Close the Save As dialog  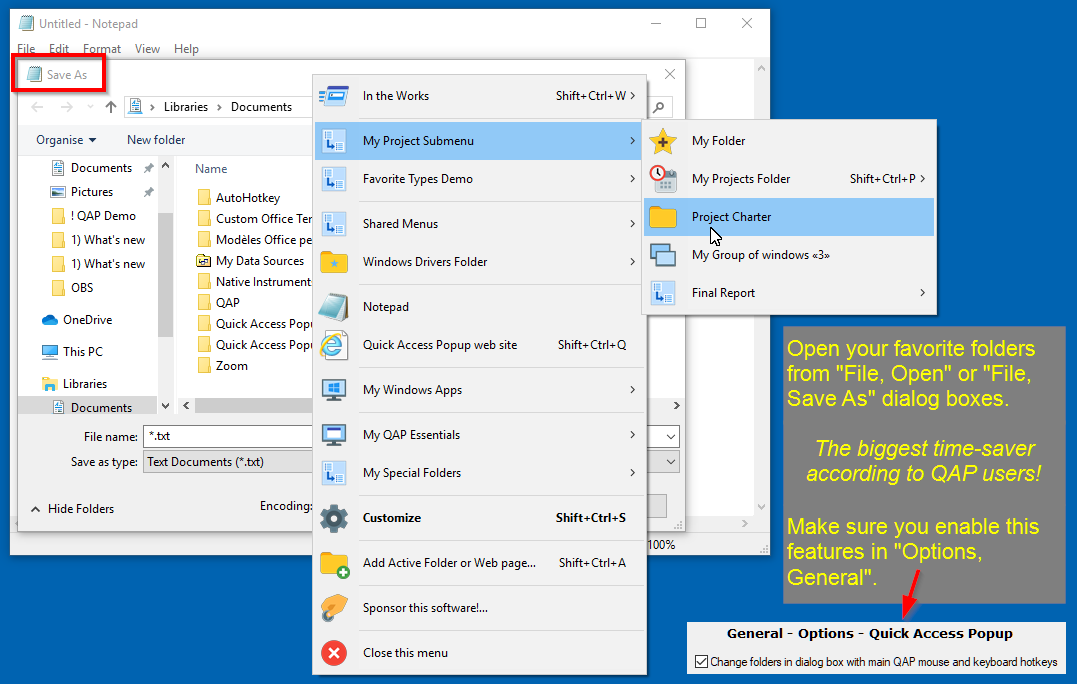670,74
